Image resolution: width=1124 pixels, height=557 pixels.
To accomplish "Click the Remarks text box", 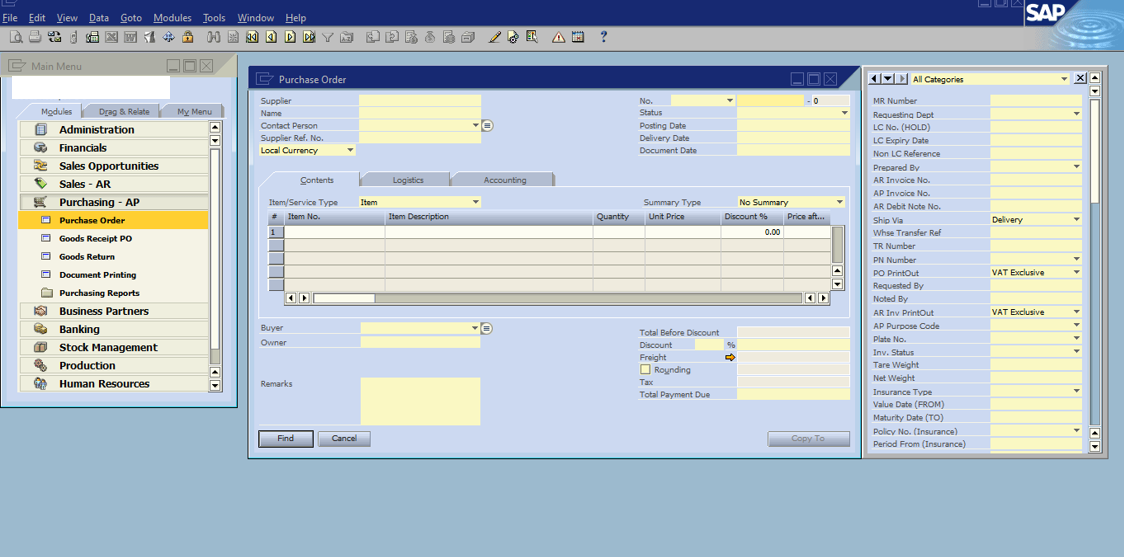I will (420, 401).
